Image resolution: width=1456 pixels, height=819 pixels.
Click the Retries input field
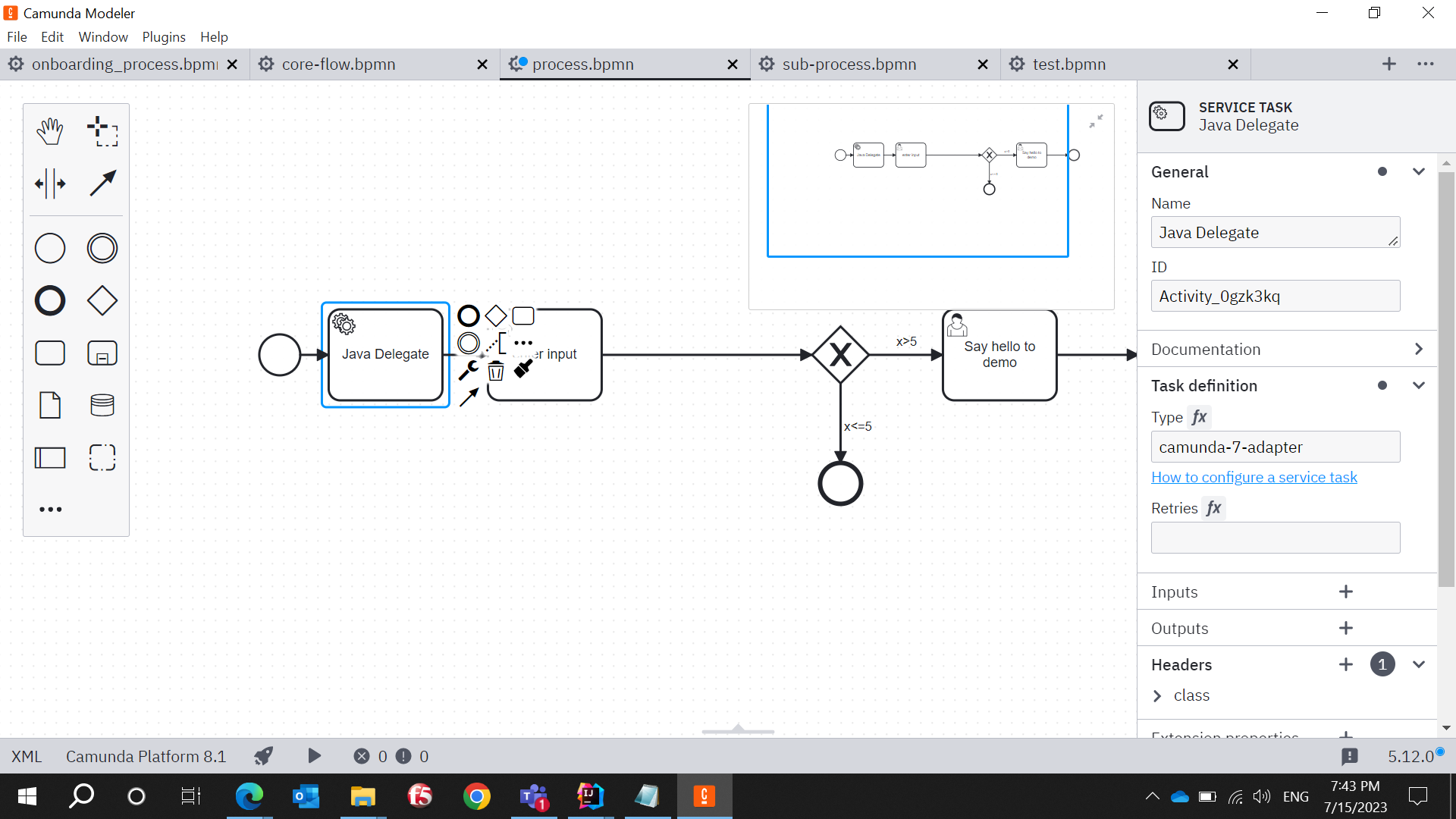pos(1276,538)
